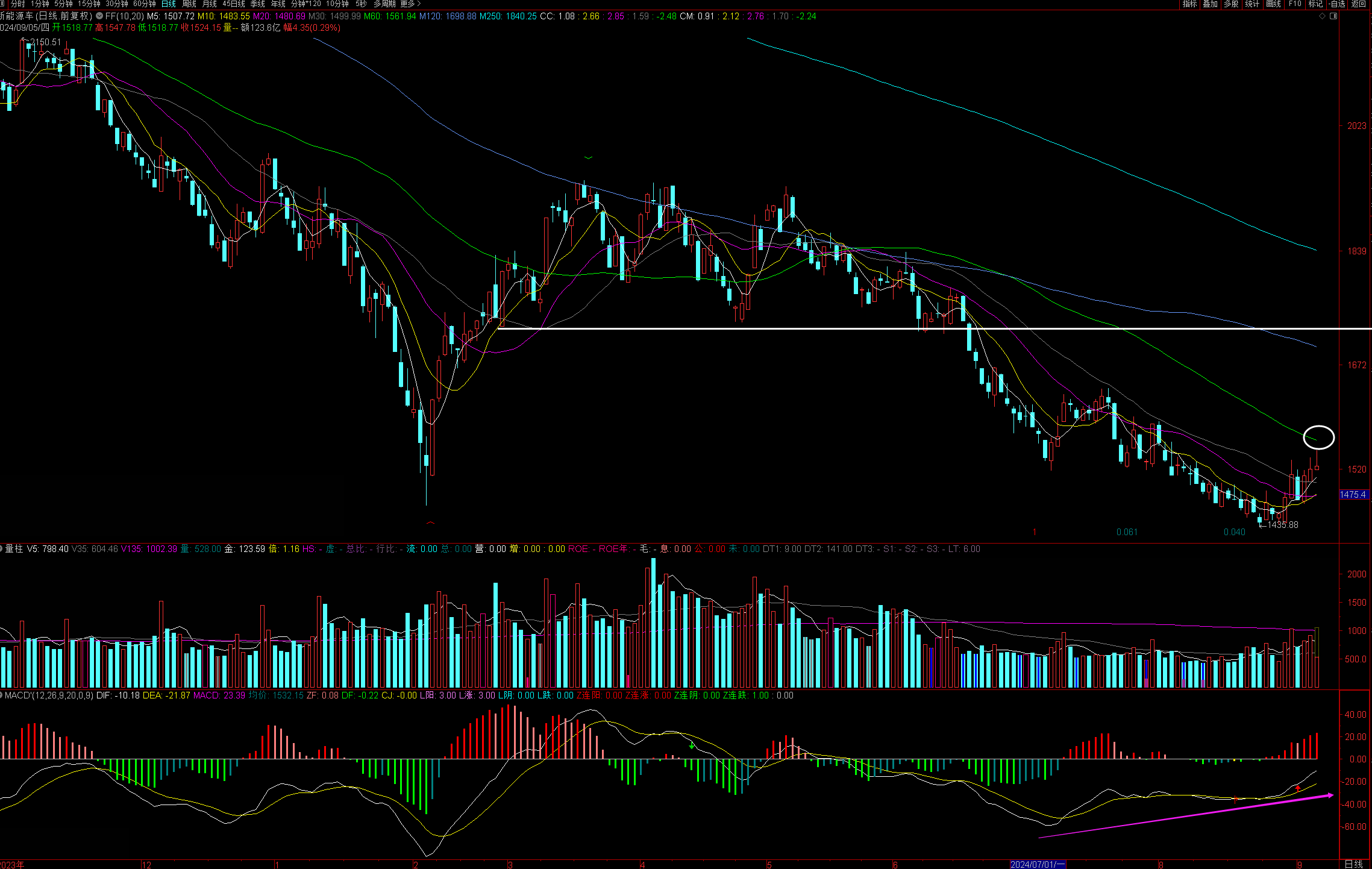This screenshot has height=869, width=1372.
Task: Open the MACD pane indicator dropdown
Action: click(2, 695)
